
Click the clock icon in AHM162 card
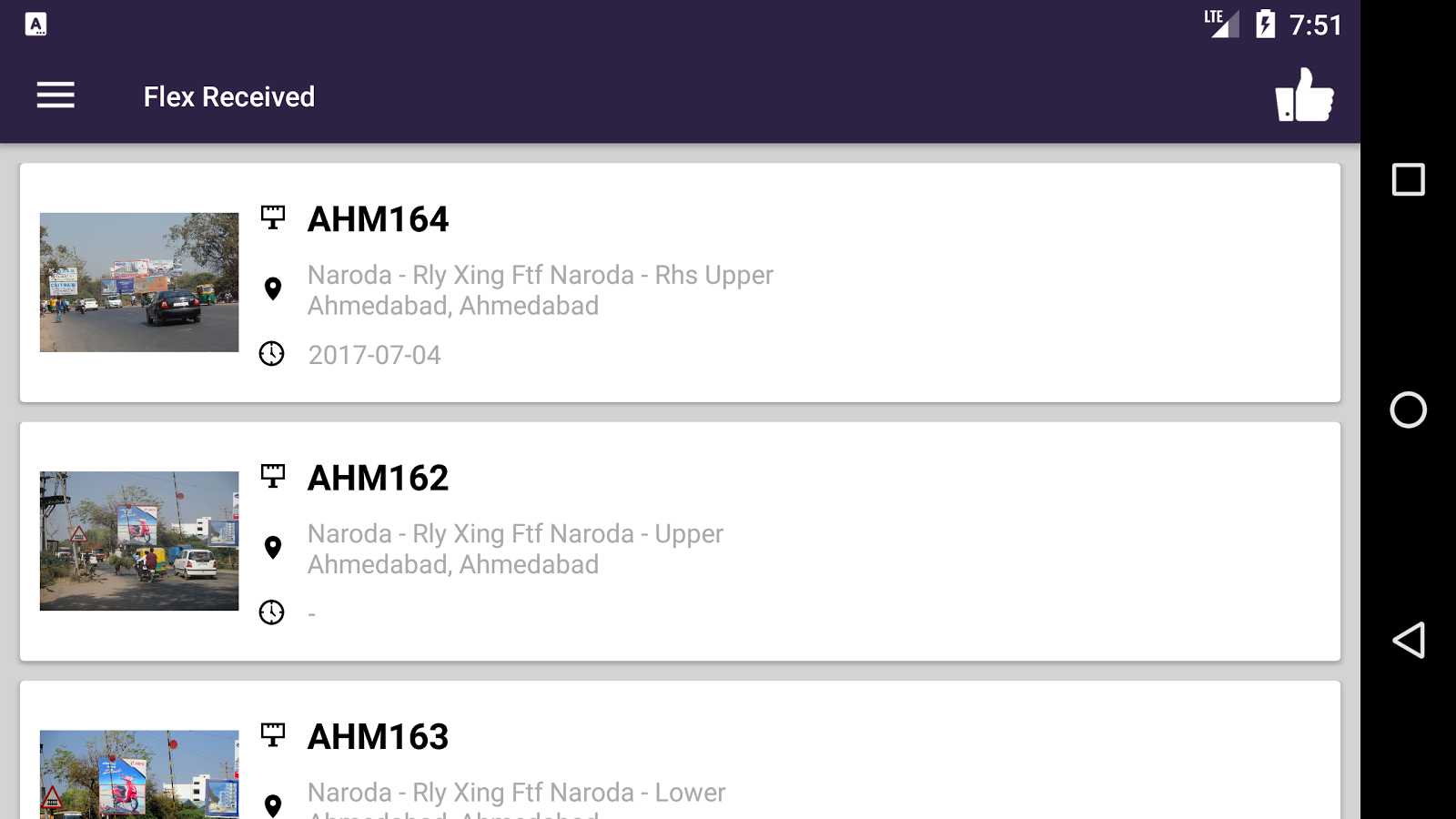coord(272,612)
